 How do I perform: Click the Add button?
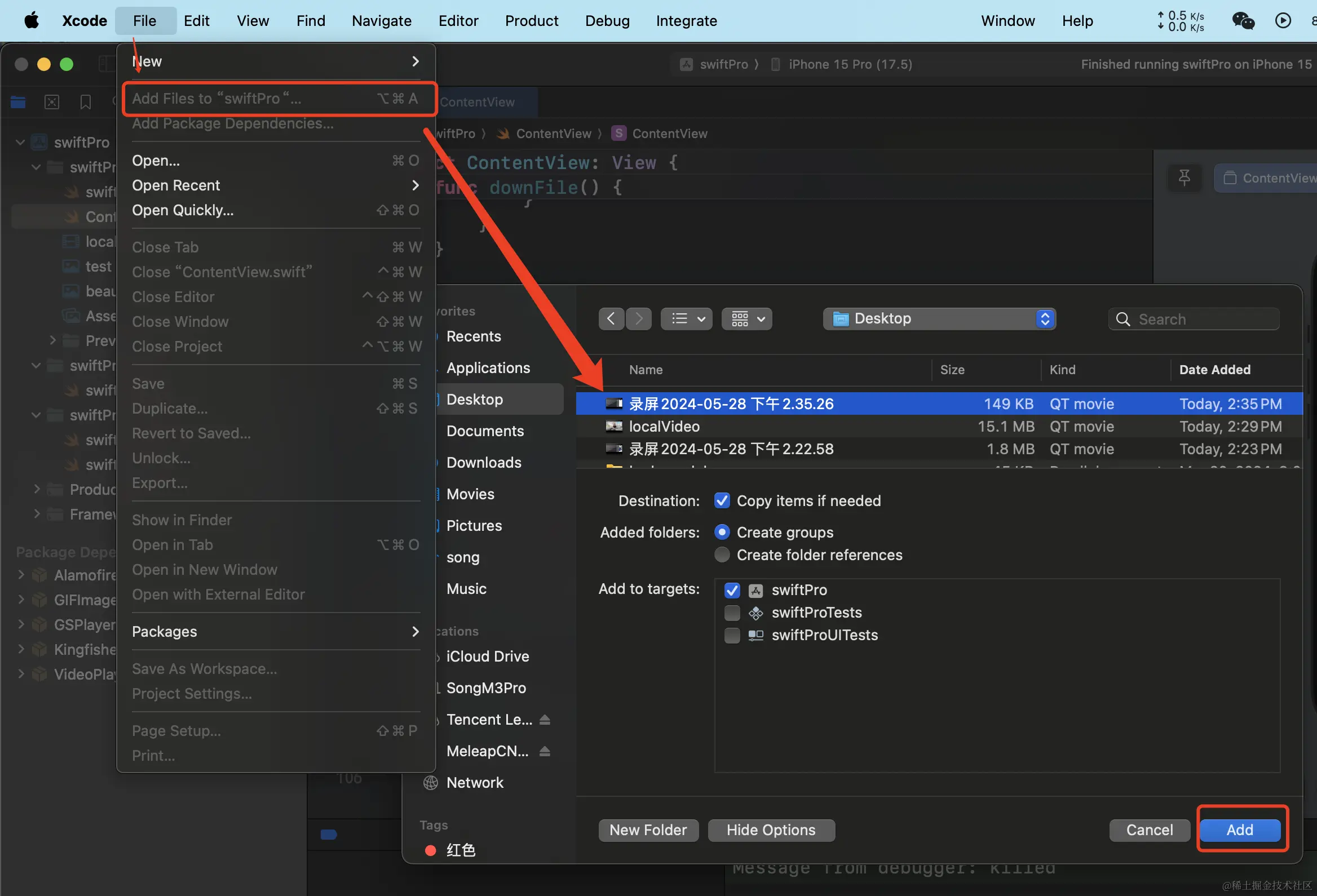1239,830
